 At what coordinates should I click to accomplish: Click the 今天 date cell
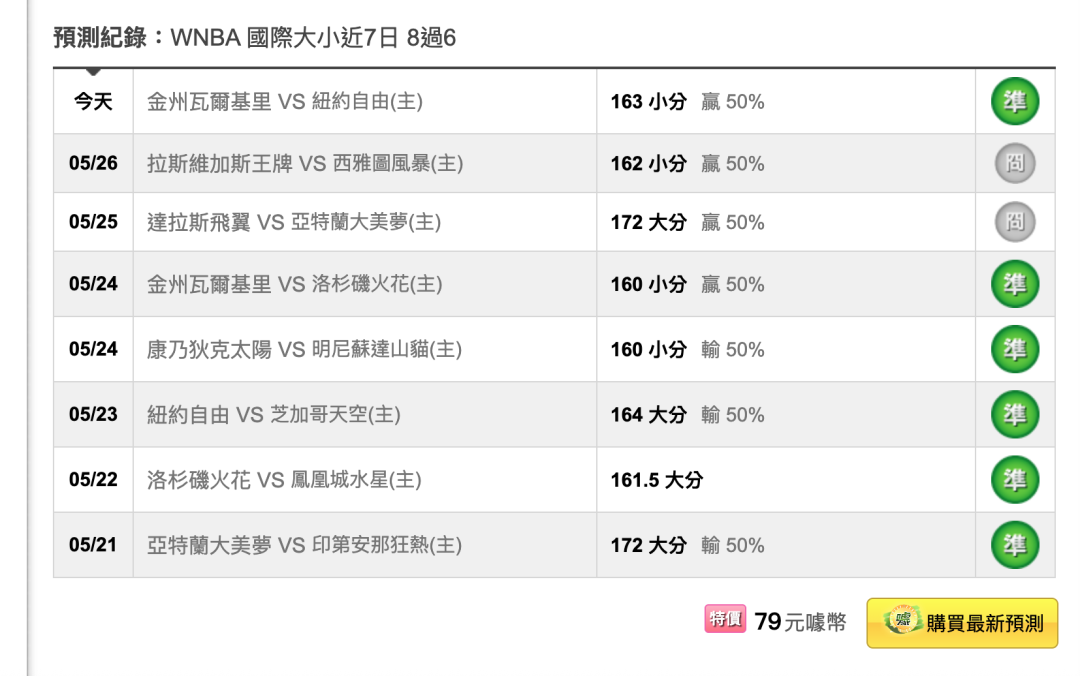[x=93, y=102]
